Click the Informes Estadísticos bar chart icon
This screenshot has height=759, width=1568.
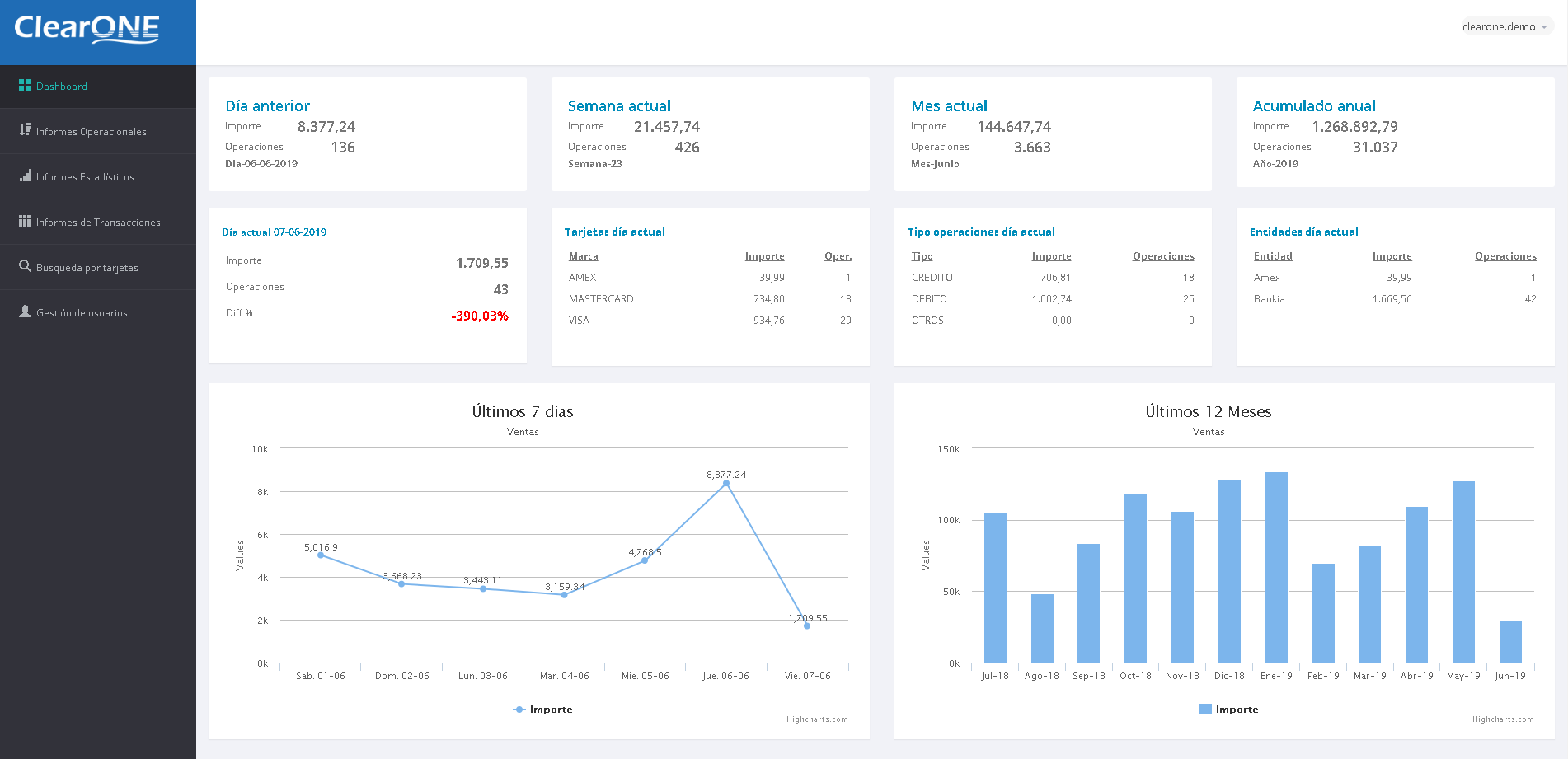(x=25, y=176)
